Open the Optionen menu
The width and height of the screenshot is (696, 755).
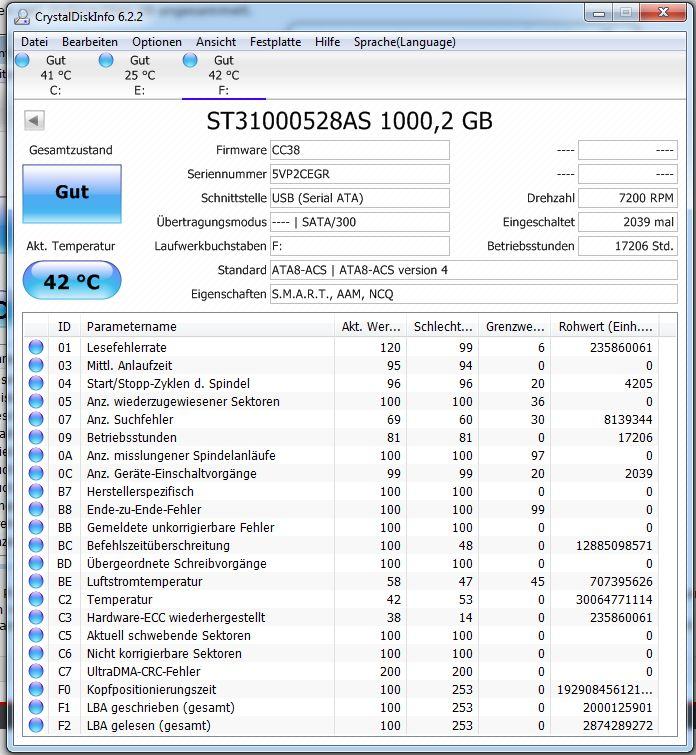coord(157,42)
